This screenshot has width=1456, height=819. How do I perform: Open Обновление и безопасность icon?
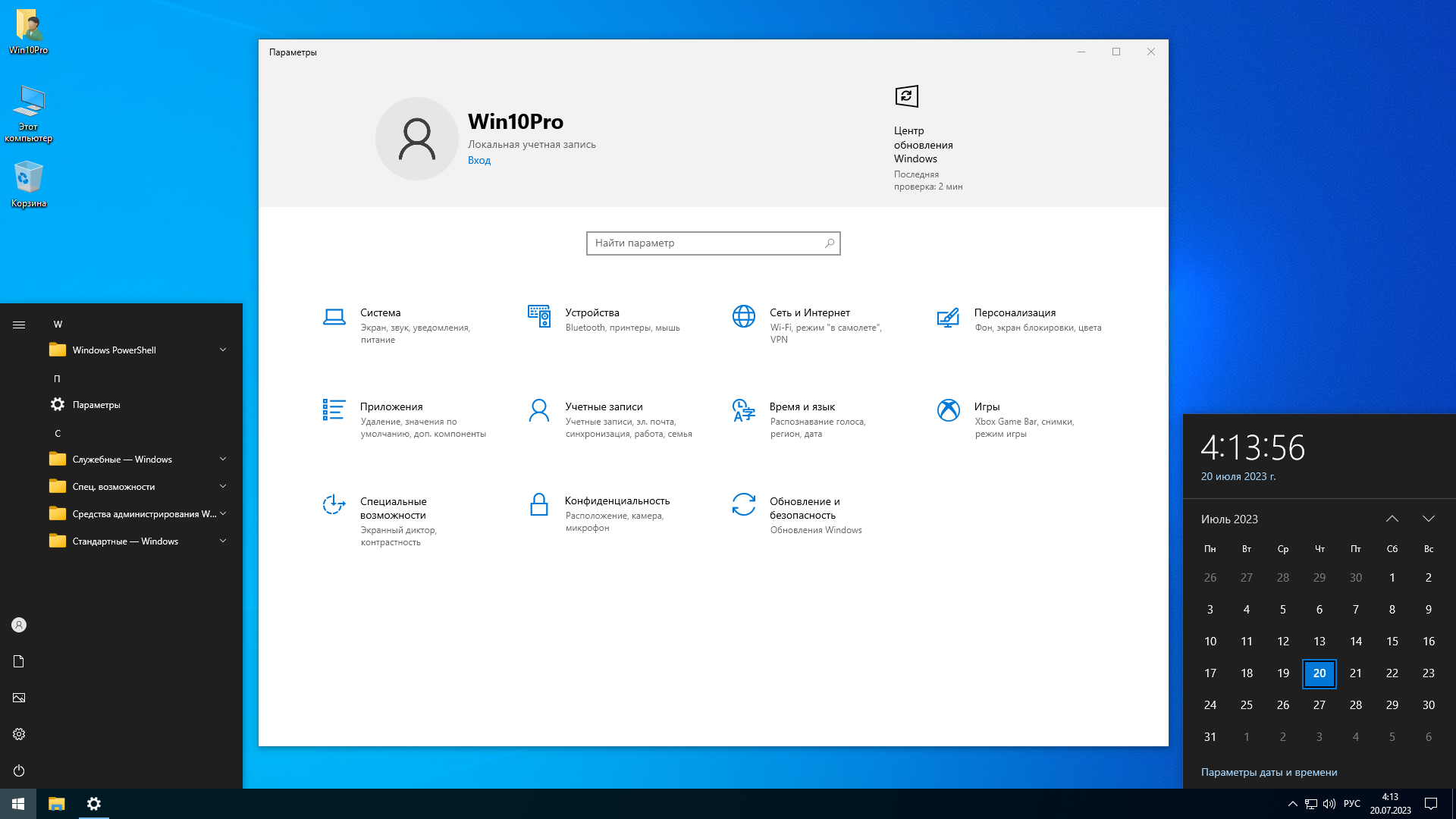[743, 504]
